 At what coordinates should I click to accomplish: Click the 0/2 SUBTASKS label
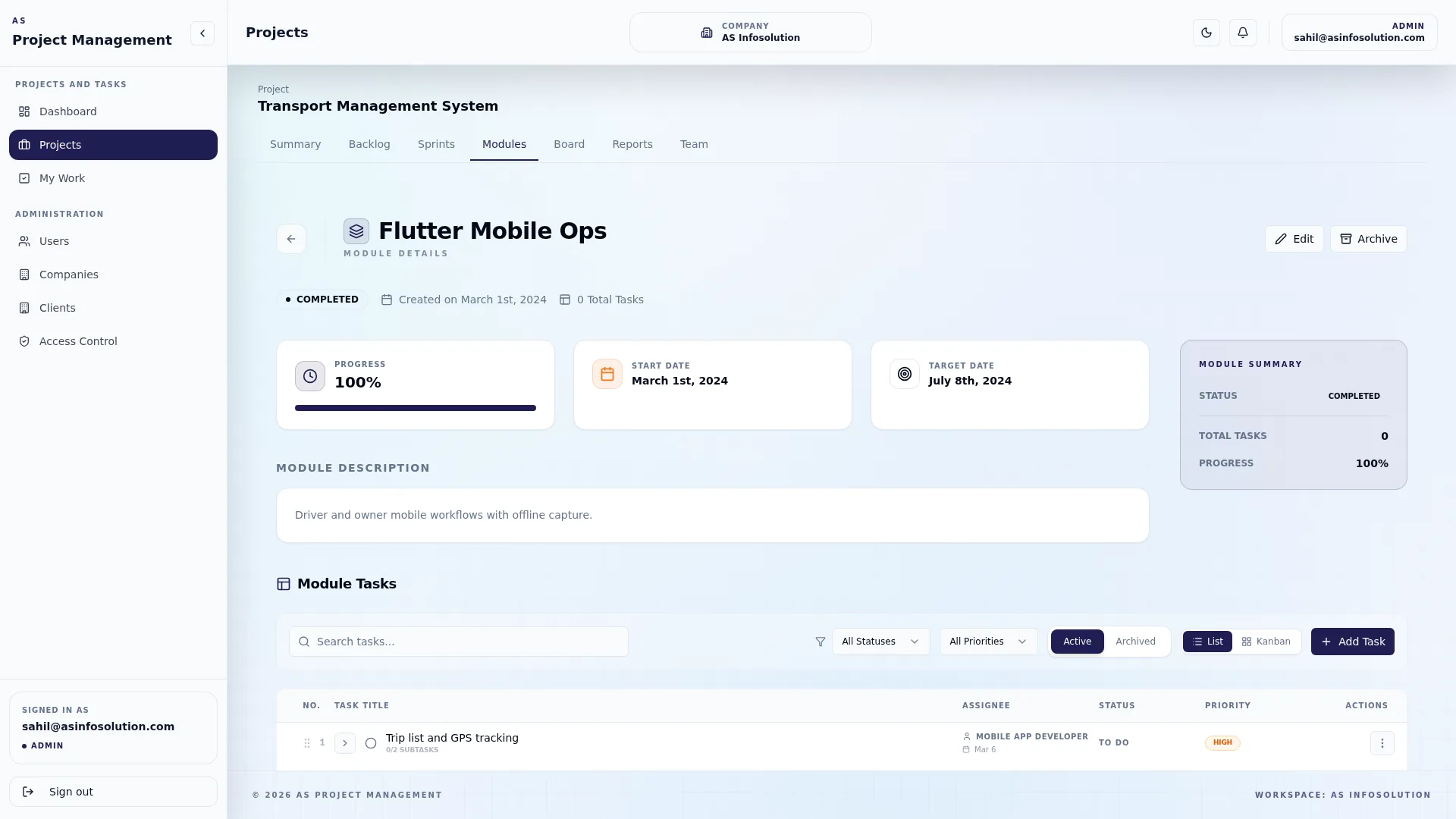tap(412, 750)
